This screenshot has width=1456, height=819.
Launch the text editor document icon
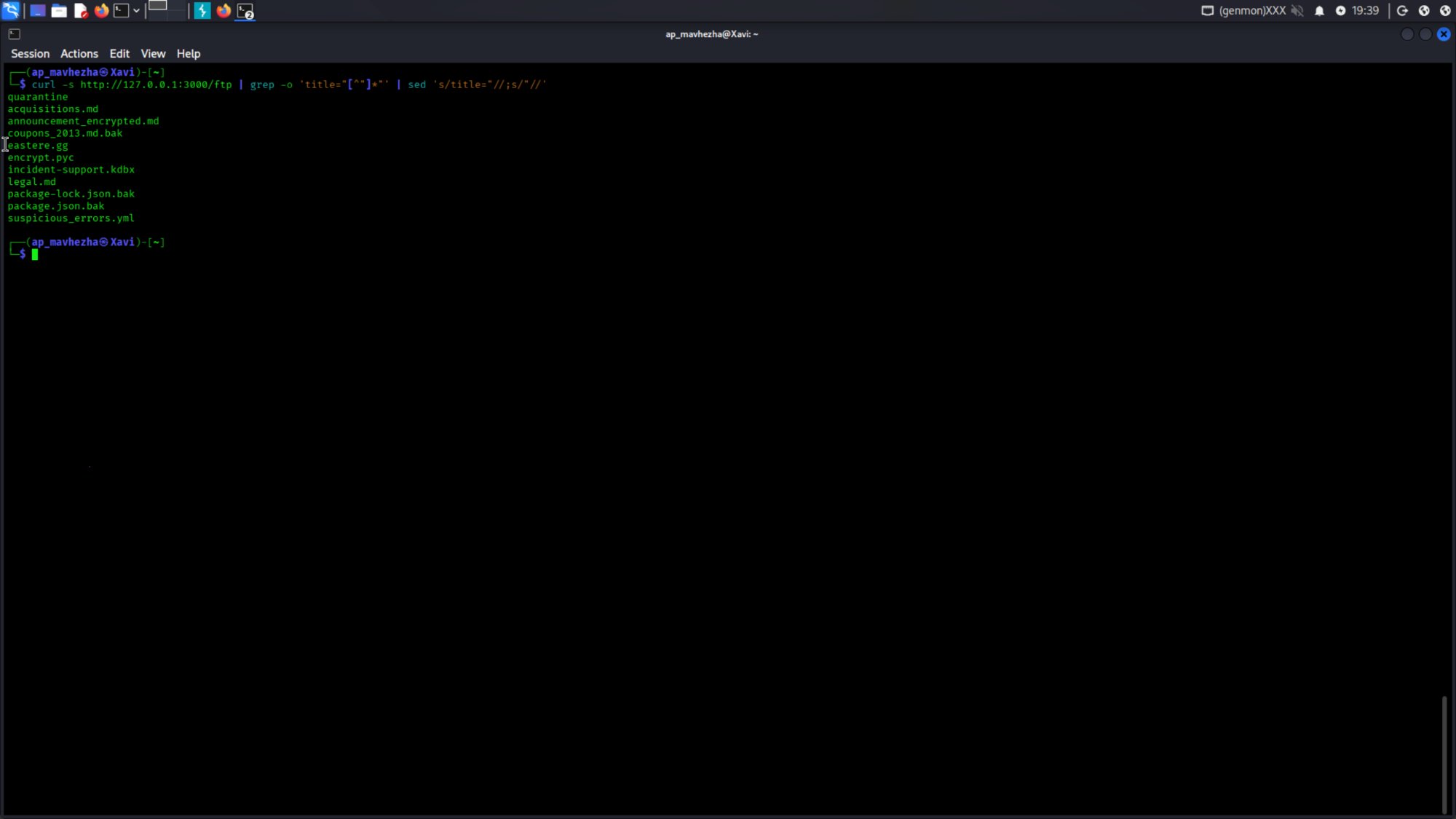click(81, 11)
